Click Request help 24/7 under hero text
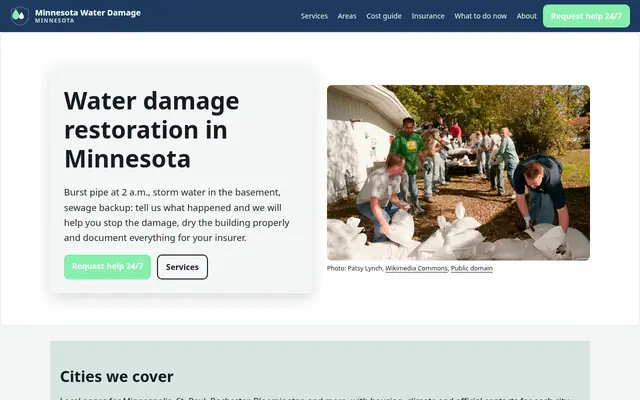This screenshot has width=640, height=400. point(107,267)
